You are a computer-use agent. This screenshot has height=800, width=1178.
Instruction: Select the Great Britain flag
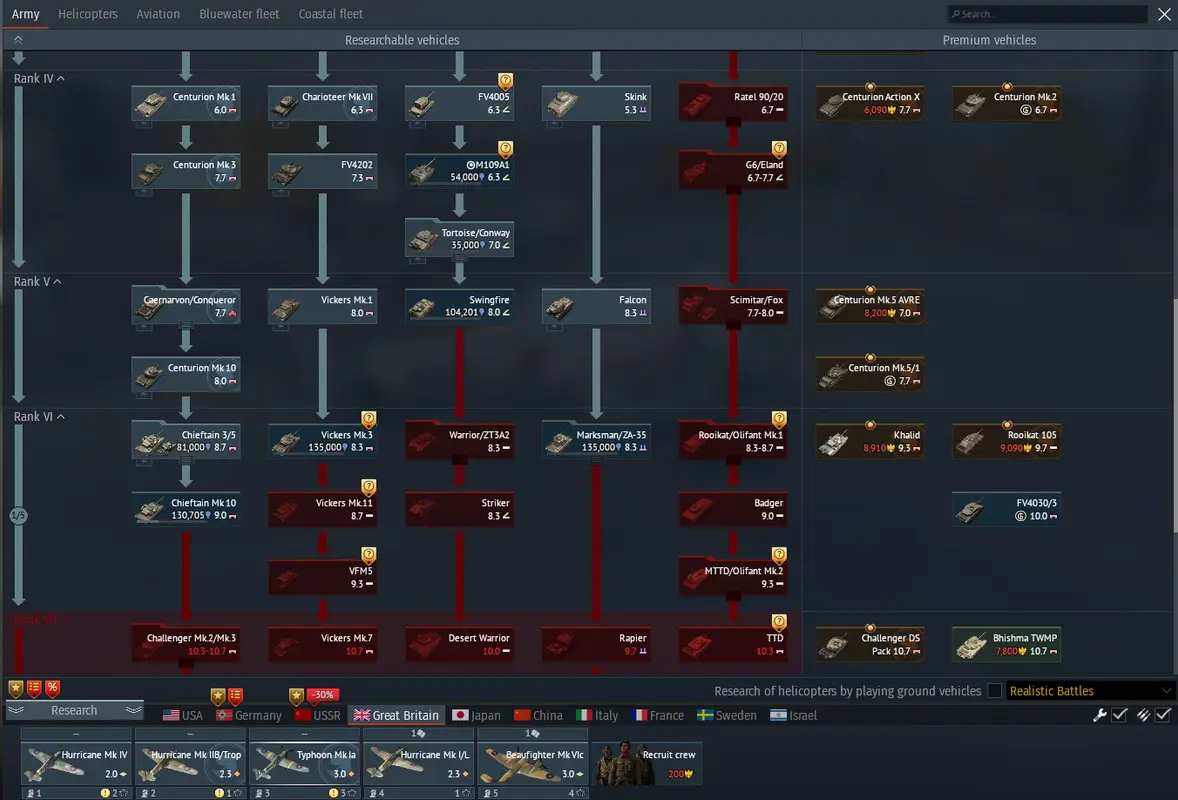coord(362,715)
